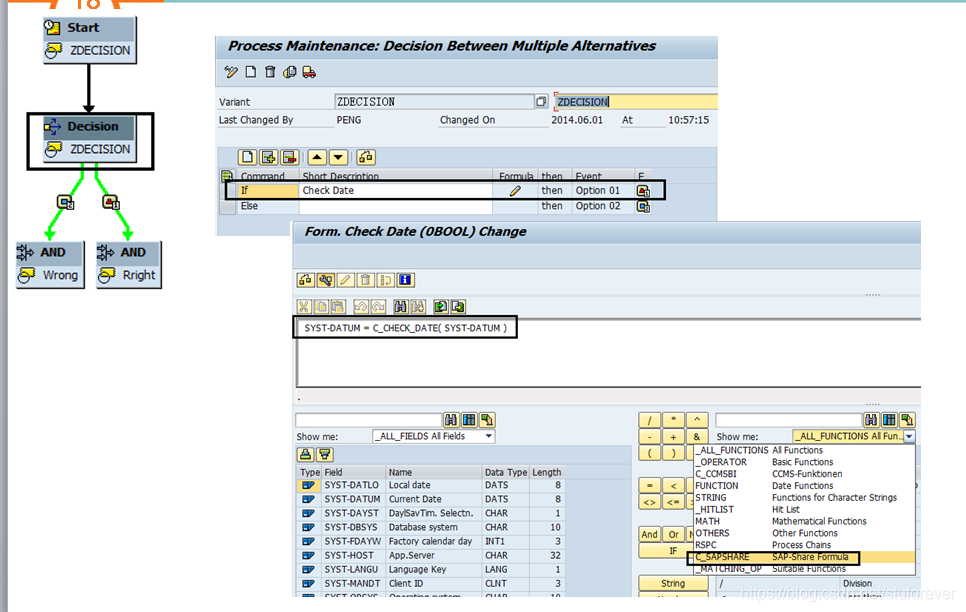Screen dimensions: 966x612
Task: Click the sort ascending icon above field list
Action: 305,455
